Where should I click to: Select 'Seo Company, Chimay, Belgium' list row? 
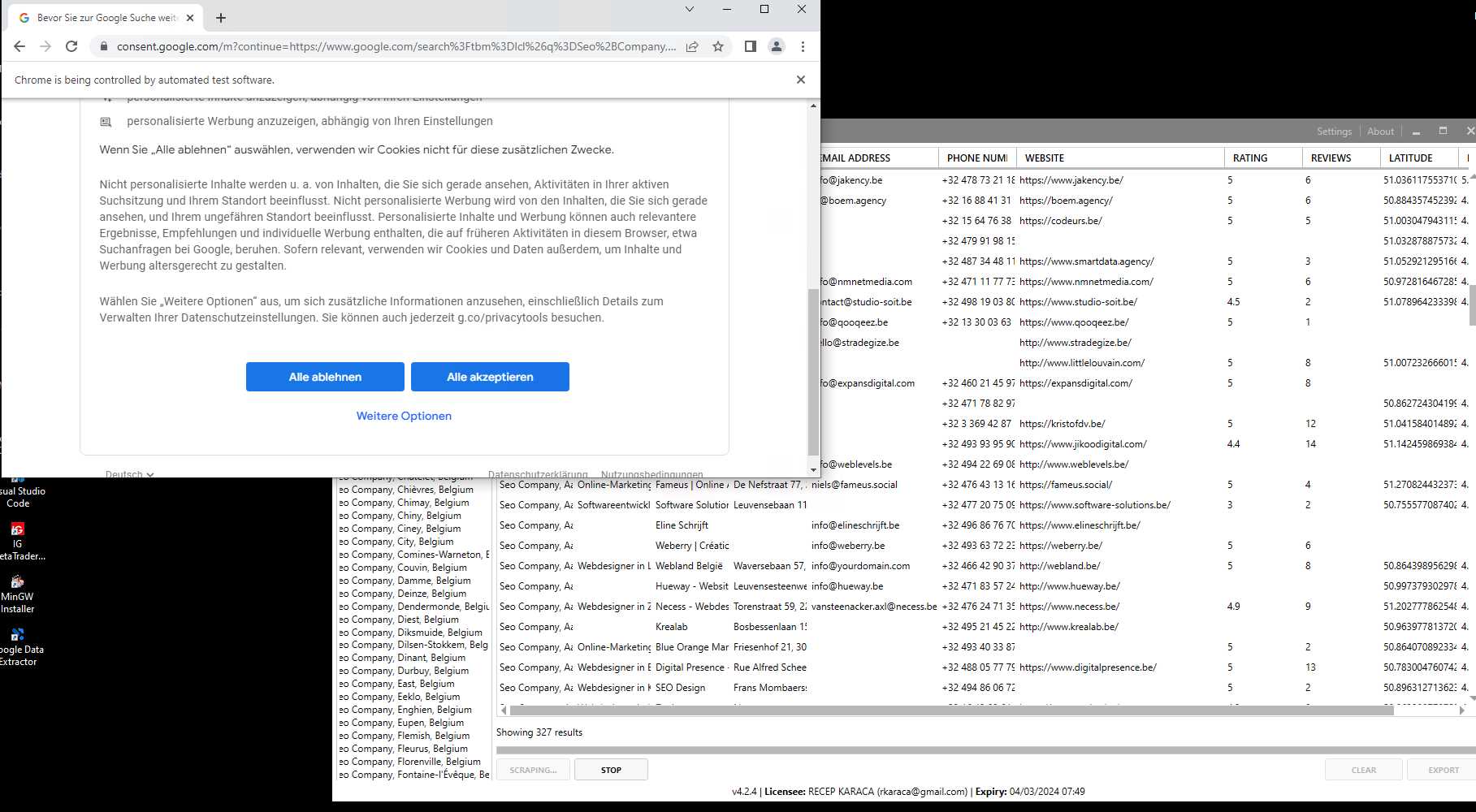(x=413, y=503)
